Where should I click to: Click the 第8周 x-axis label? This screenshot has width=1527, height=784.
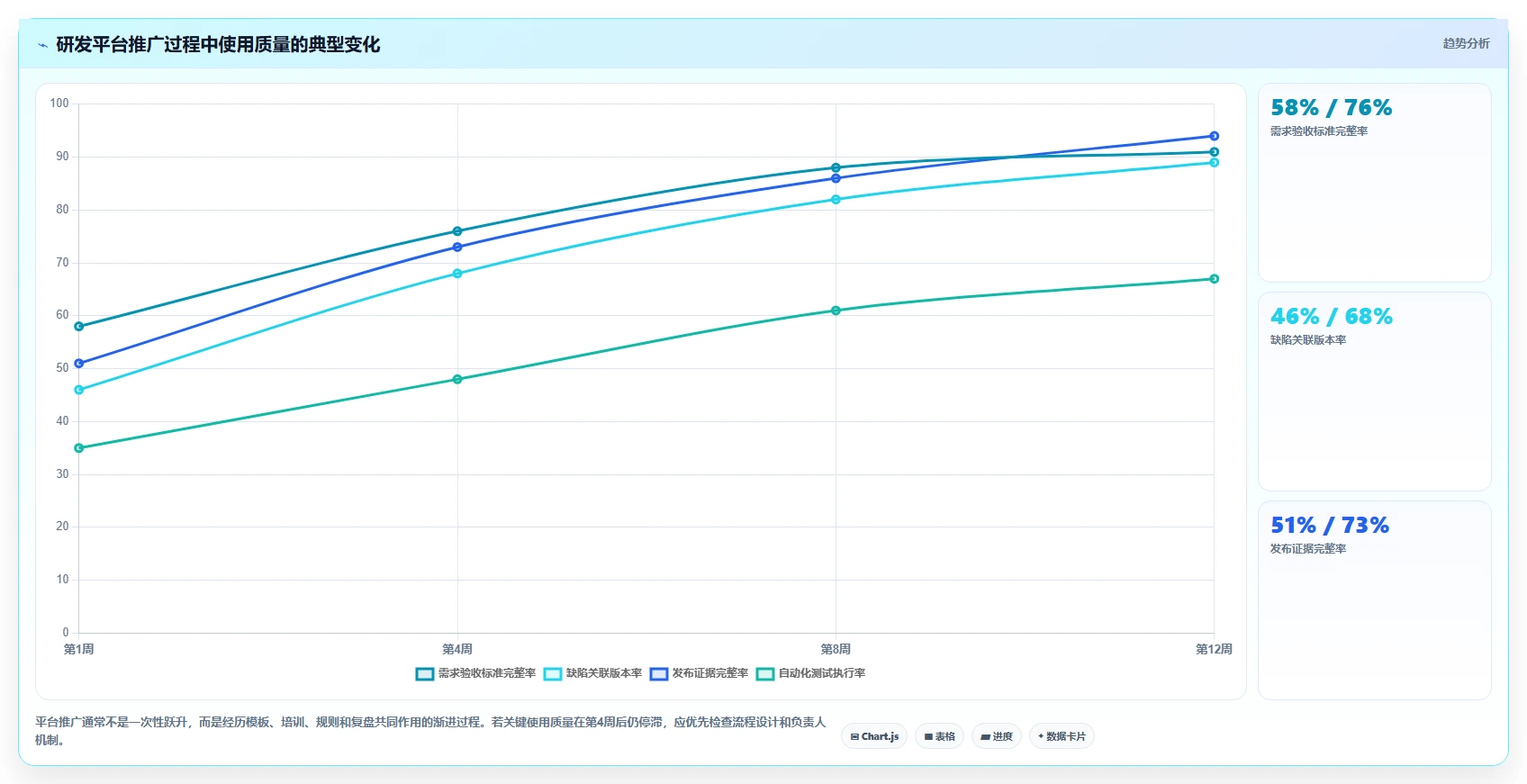pos(836,649)
